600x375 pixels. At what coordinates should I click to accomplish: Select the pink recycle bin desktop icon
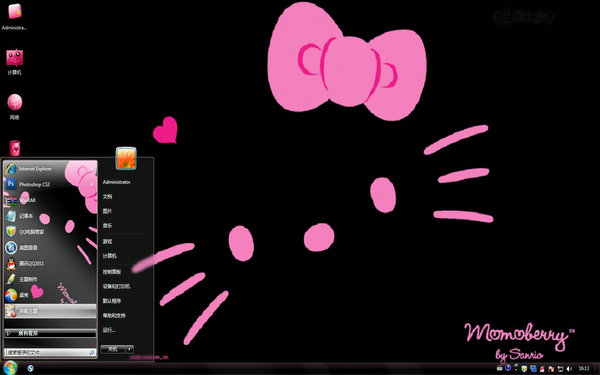point(15,148)
